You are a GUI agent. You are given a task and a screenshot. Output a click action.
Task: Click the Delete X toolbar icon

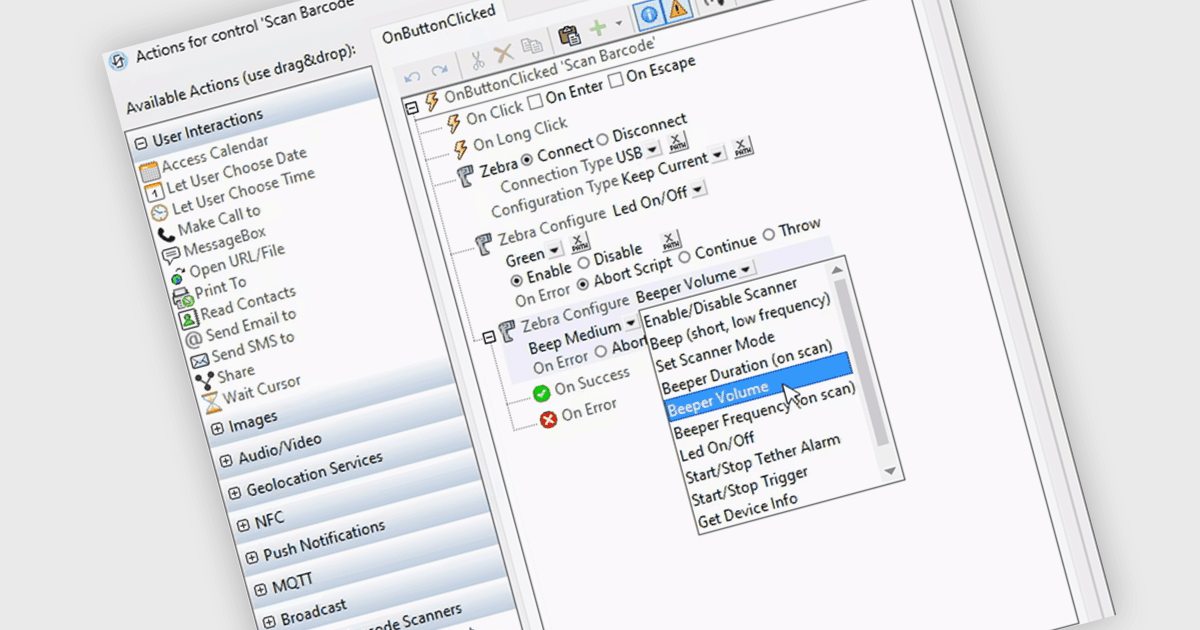(x=504, y=54)
